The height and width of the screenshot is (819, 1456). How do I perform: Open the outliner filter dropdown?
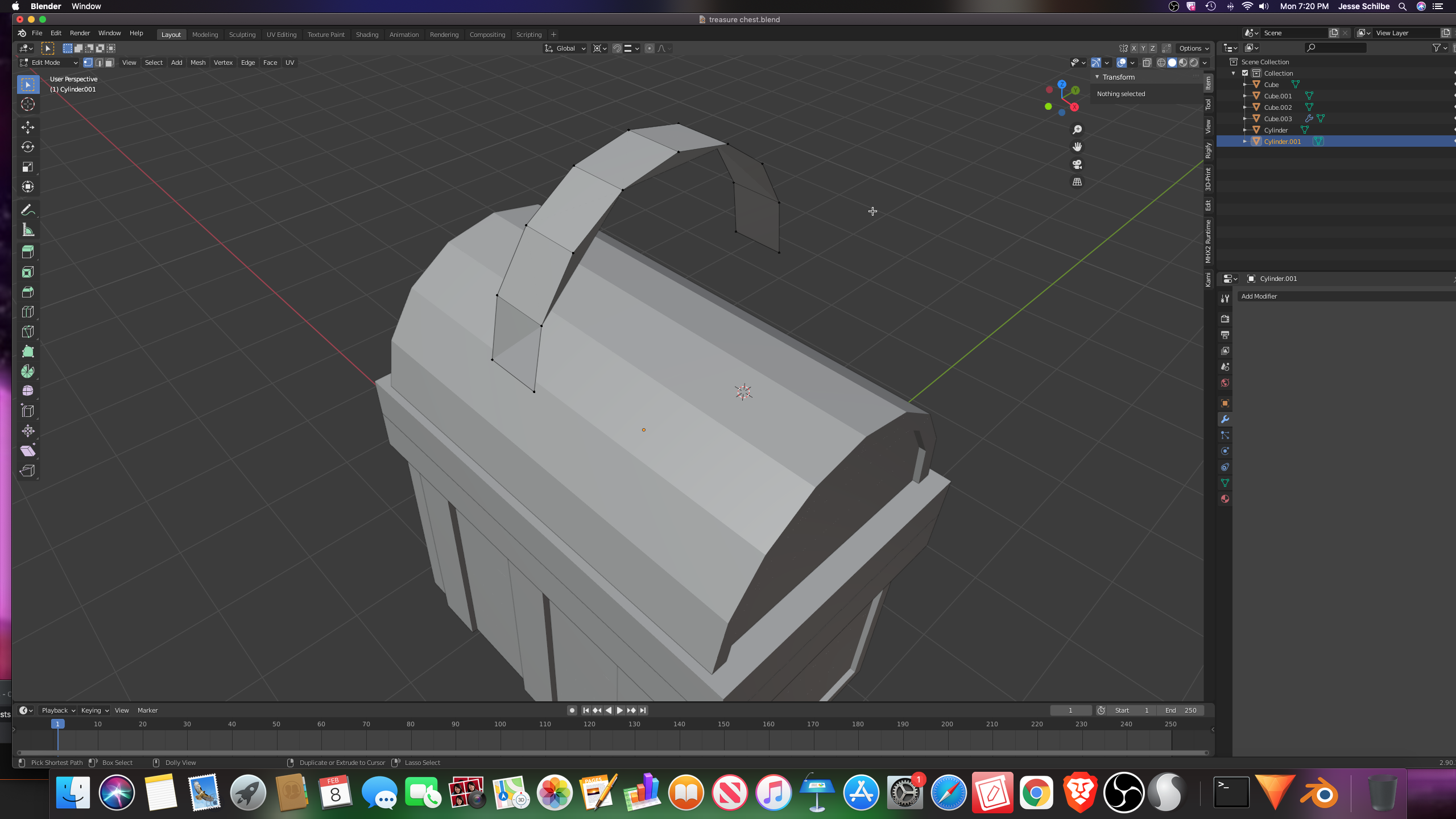click(x=1440, y=48)
